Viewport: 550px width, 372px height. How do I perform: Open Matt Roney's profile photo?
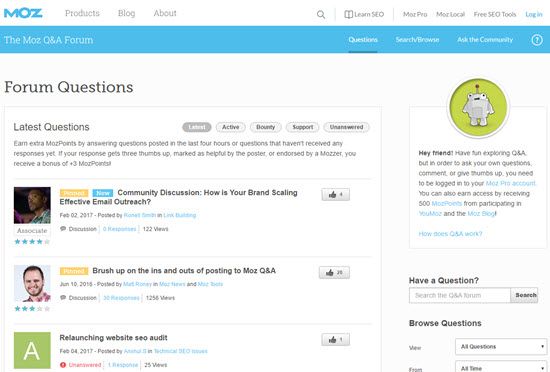click(32, 283)
